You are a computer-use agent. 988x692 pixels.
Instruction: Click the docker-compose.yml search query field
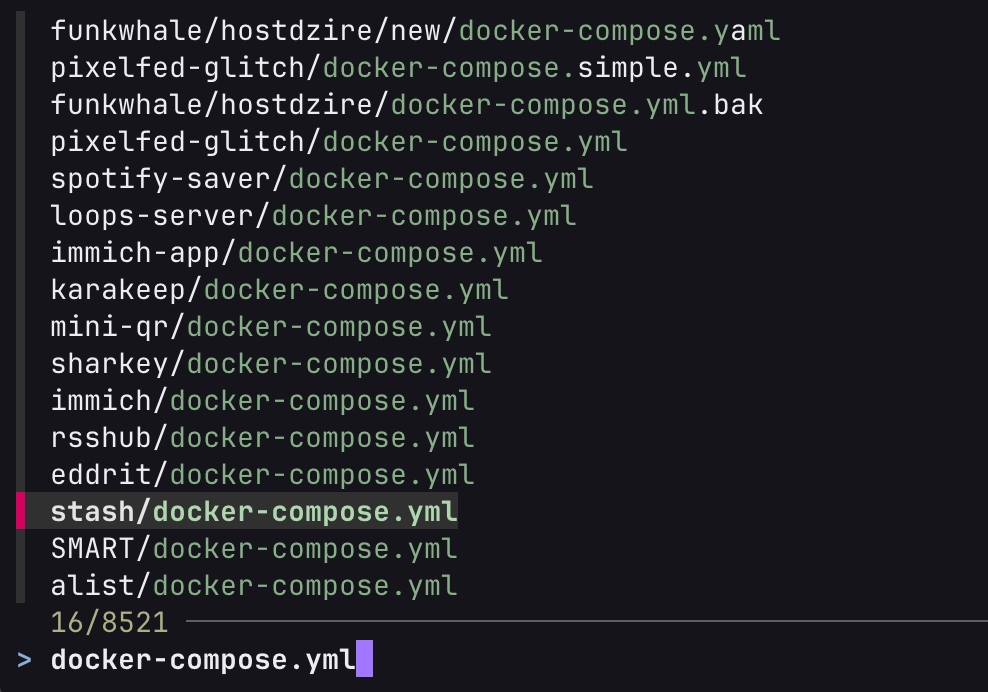pos(203,660)
